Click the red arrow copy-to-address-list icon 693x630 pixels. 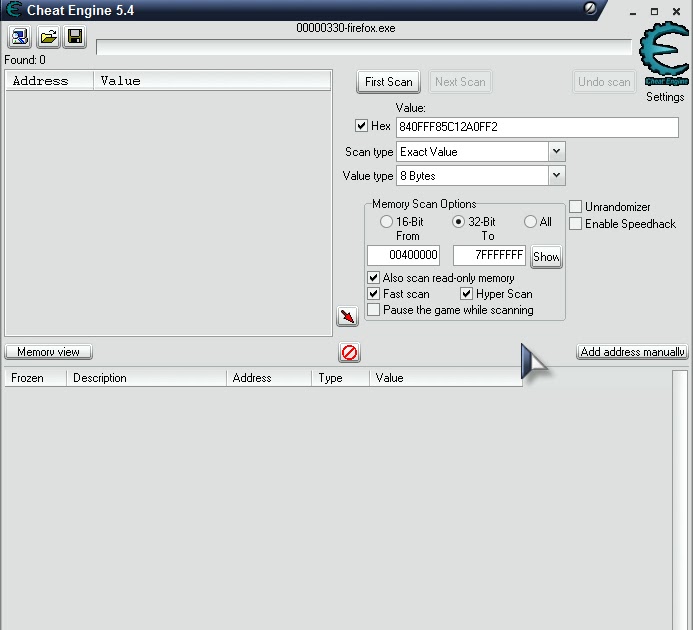tap(347, 316)
